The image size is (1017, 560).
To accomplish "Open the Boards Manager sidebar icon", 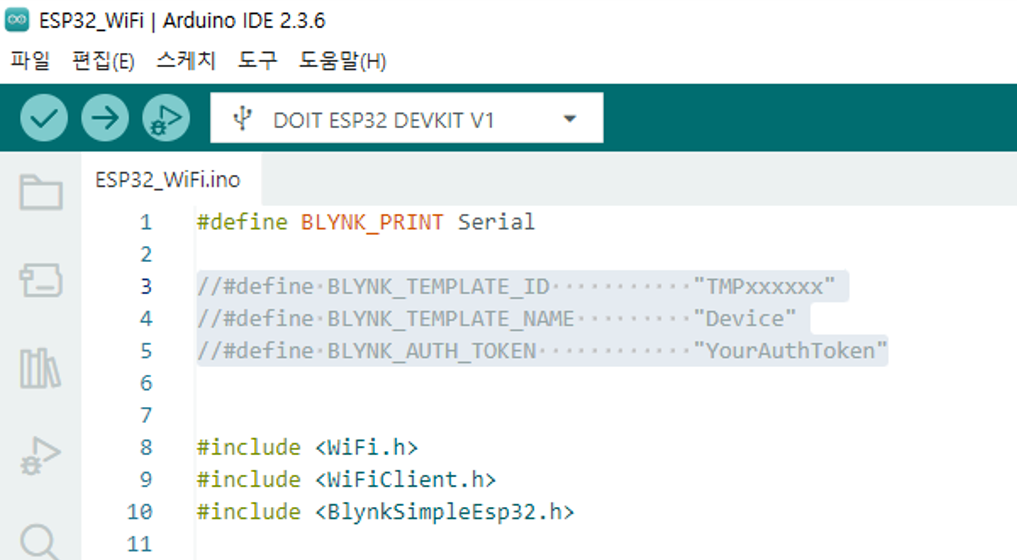I will tap(41, 280).
